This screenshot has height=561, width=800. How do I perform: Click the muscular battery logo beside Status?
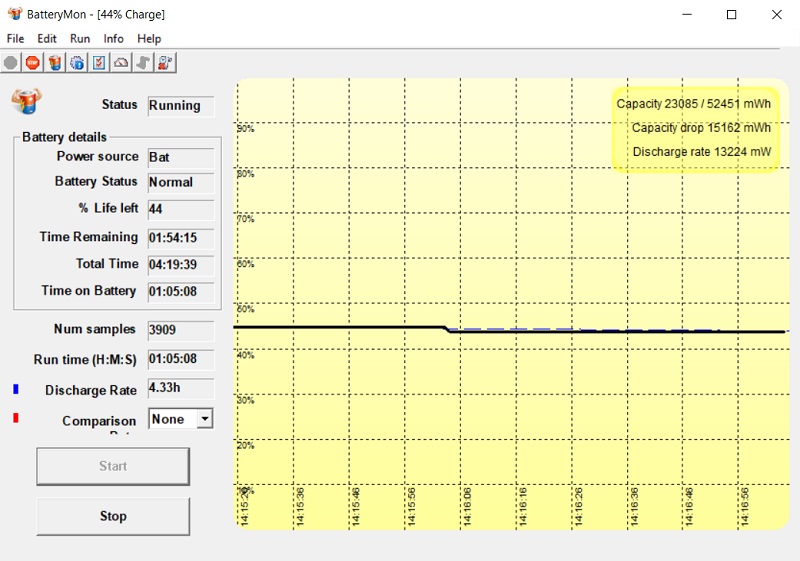[25, 101]
